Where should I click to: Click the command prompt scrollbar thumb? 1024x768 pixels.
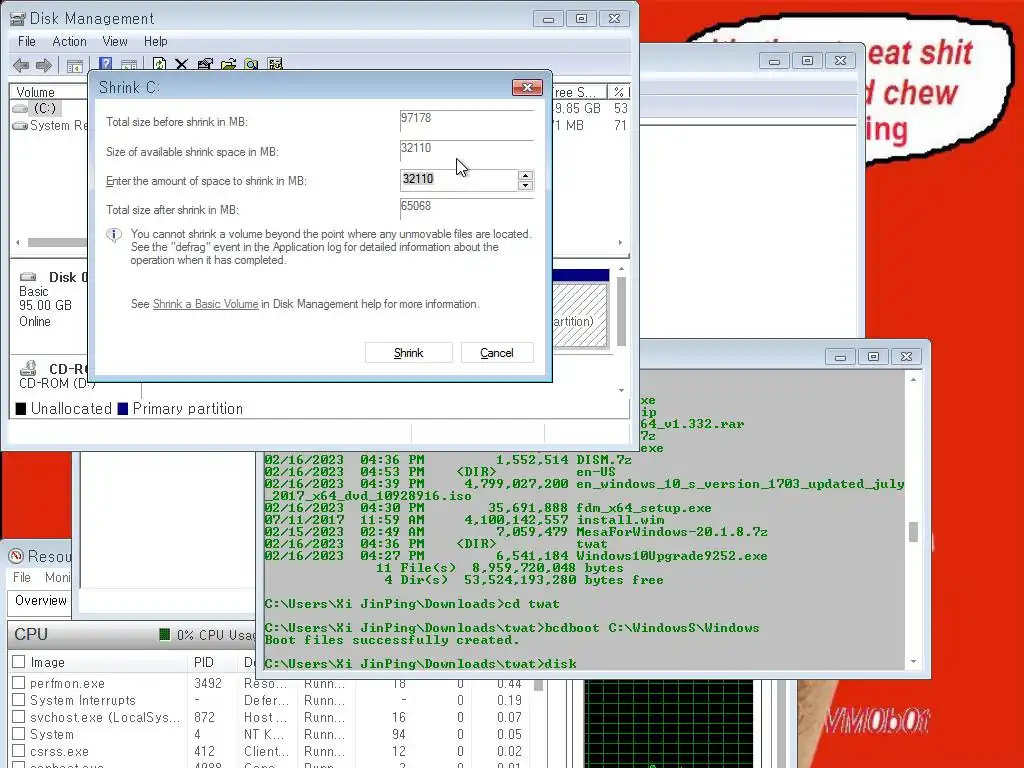pyautogui.click(x=913, y=532)
